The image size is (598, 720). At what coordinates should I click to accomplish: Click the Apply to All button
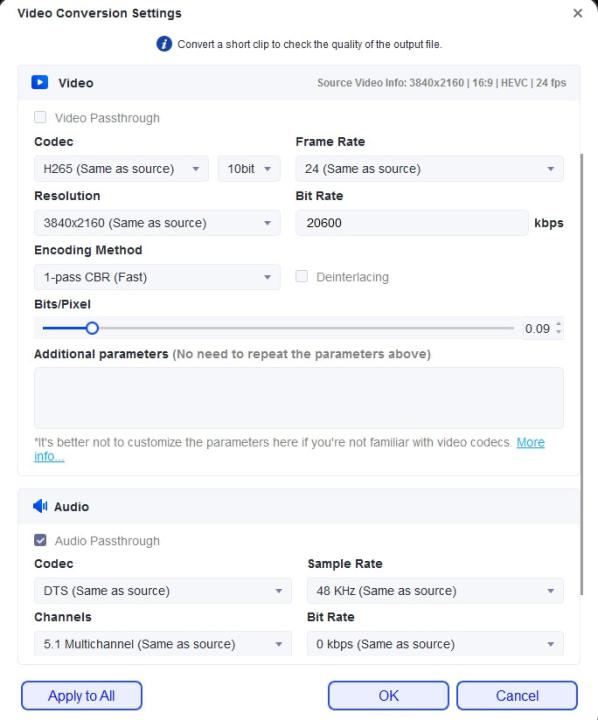tap(81, 696)
